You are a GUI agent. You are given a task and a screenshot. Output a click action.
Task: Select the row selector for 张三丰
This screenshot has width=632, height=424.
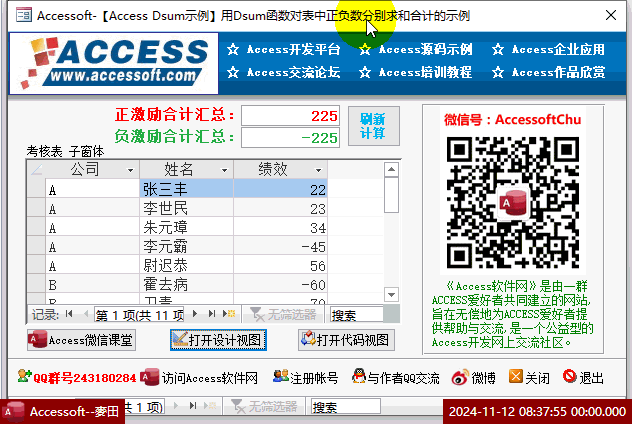[x=36, y=189]
